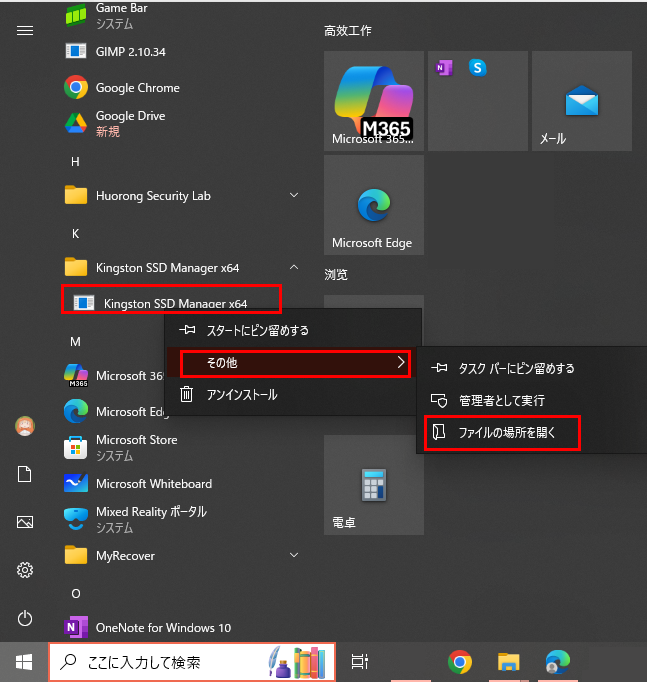This screenshot has width=647, height=682.
Task: Open the メール tile
Action: (x=582, y=101)
